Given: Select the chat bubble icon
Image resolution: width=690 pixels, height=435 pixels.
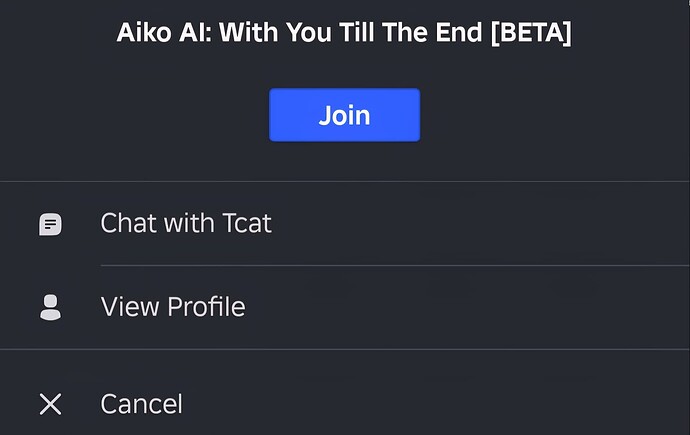Looking at the screenshot, I should [50, 224].
